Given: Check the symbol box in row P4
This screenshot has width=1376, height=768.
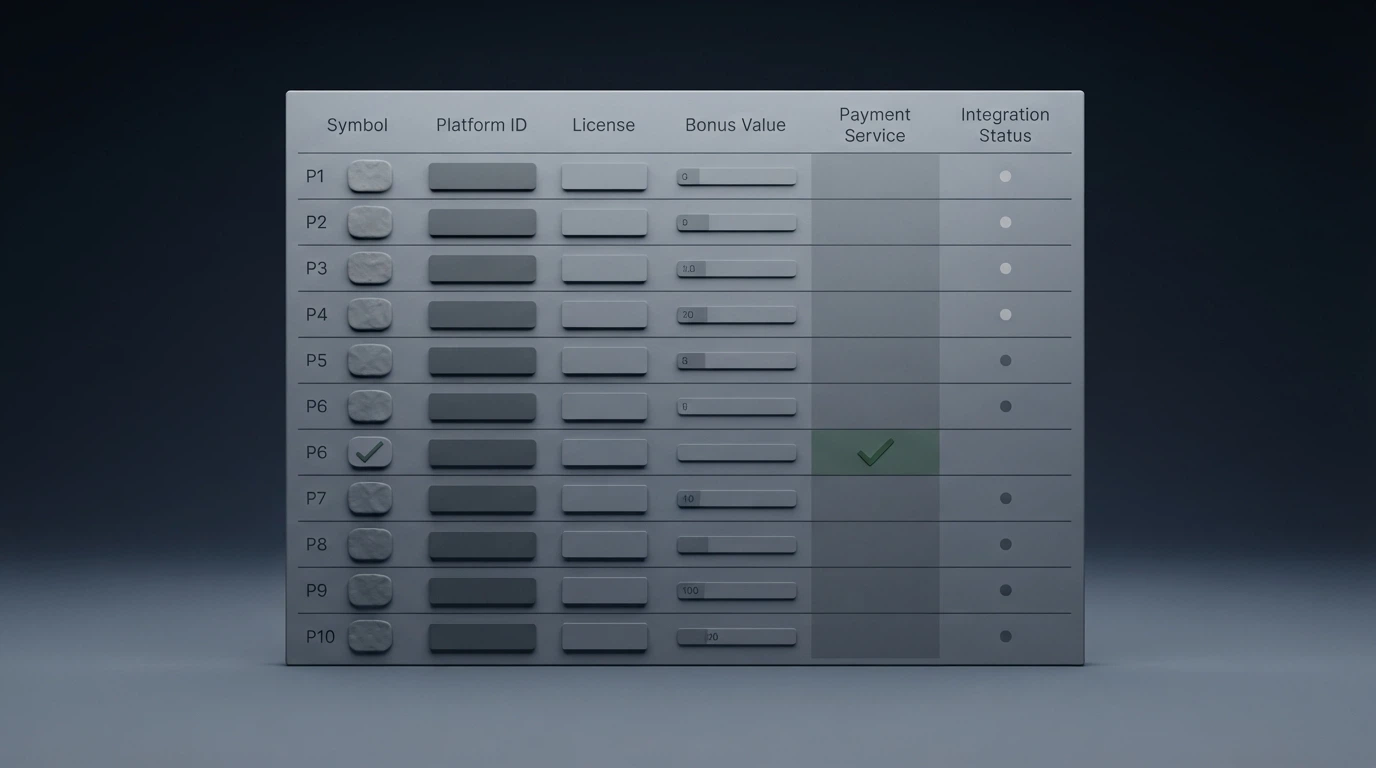Looking at the screenshot, I should click(x=370, y=314).
